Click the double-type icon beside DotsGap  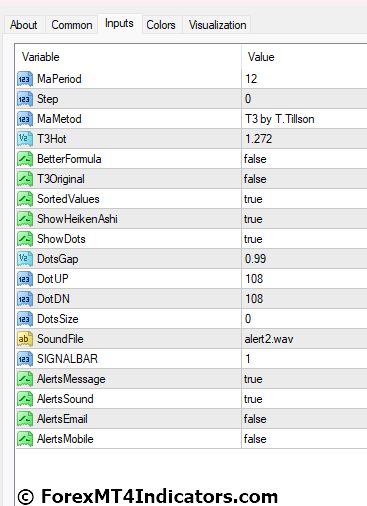pyautogui.click(x=25, y=259)
